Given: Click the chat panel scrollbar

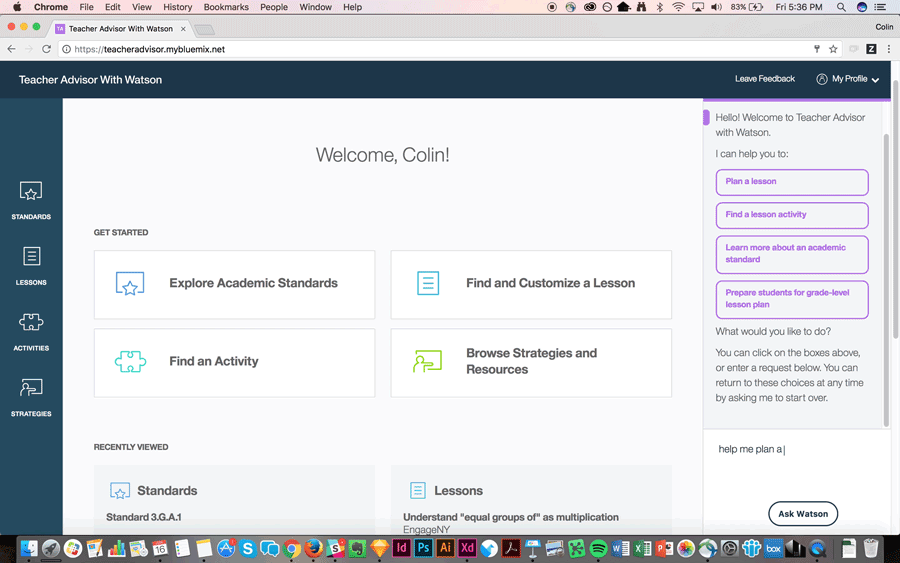Looking at the screenshot, I should coord(886,279).
